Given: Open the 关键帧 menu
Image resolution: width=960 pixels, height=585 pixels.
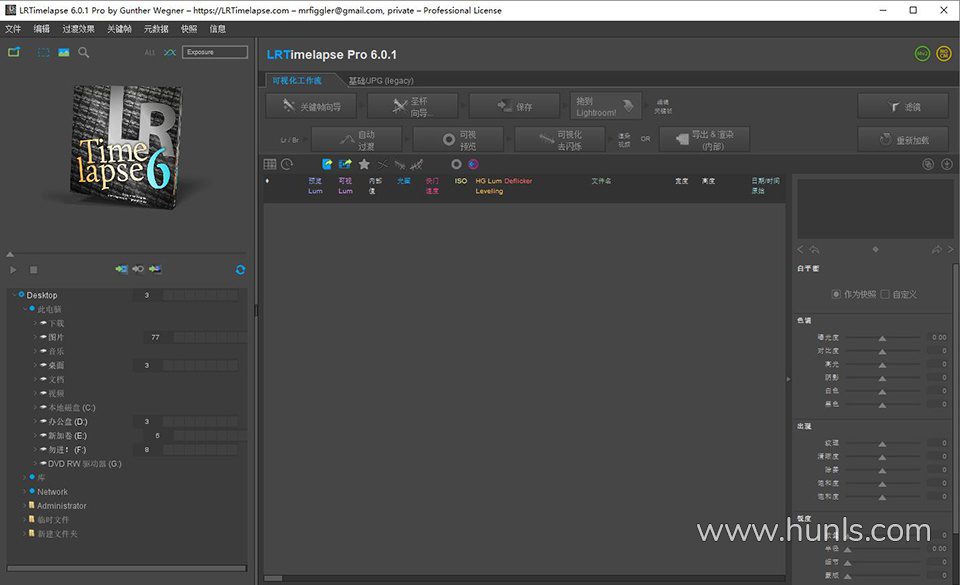Looking at the screenshot, I should [119, 29].
